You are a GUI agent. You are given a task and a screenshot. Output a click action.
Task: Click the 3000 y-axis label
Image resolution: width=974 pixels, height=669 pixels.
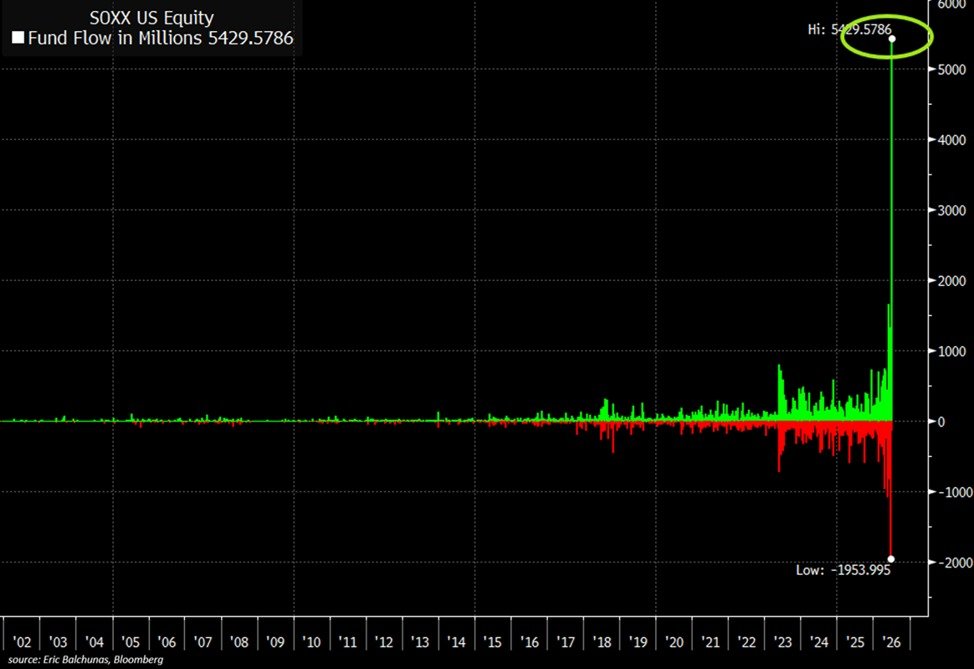click(x=952, y=210)
